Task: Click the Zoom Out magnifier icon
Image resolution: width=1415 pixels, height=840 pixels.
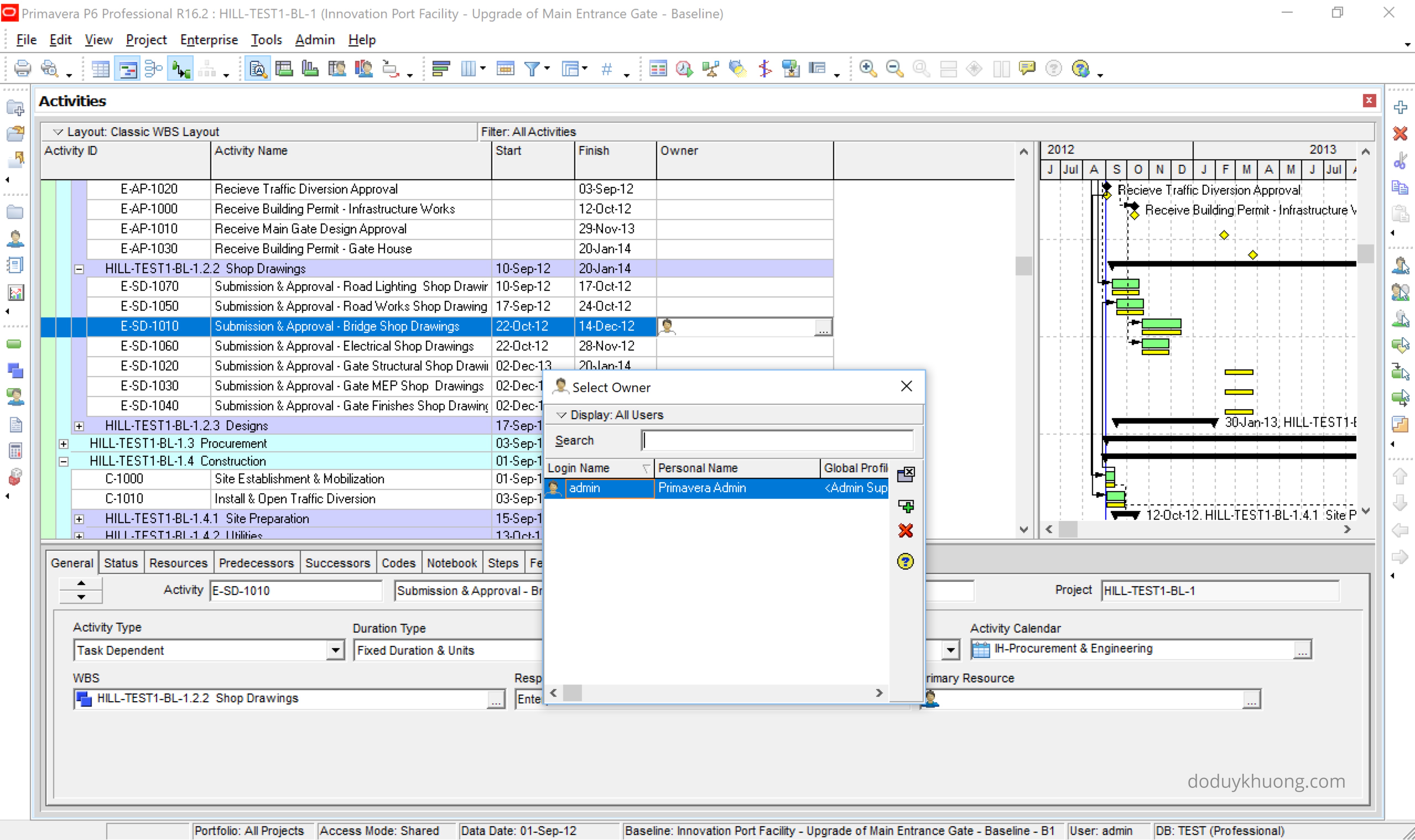Action: pyautogui.click(x=894, y=69)
